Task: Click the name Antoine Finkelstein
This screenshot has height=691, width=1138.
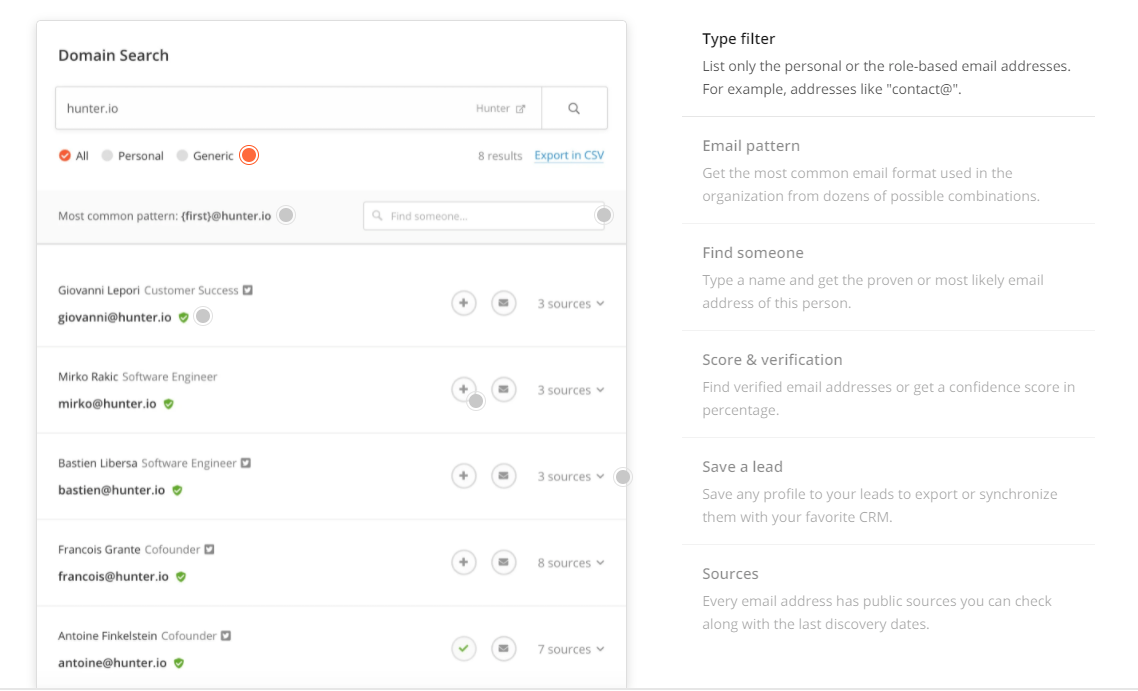Action: click(x=107, y=636)
